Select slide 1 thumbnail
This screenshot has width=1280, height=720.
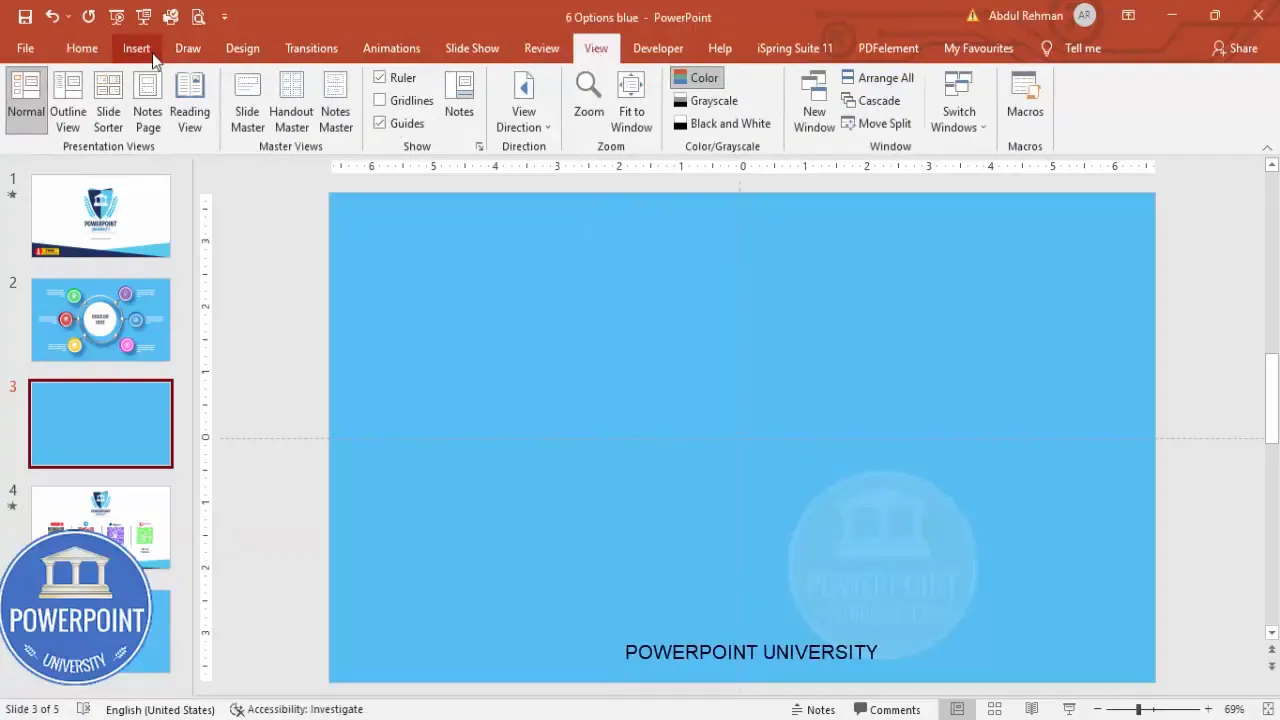tap(101, 216)
